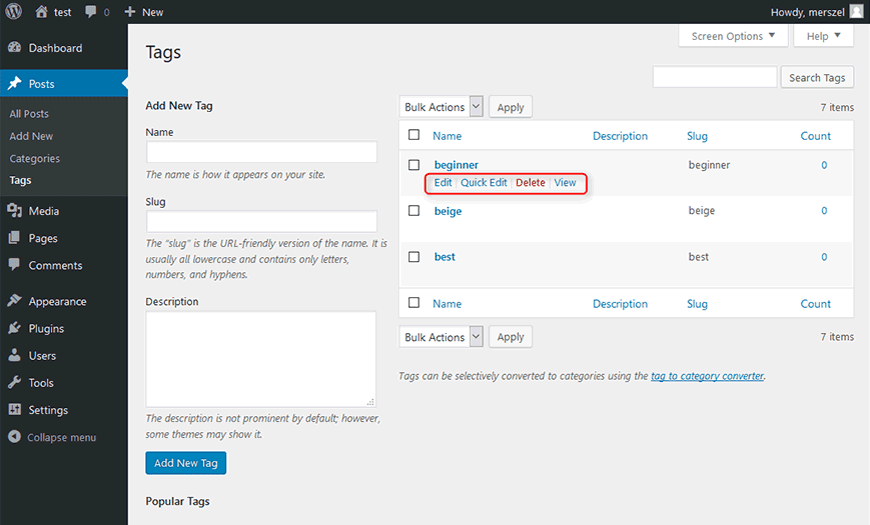Sort by Description in the table header
Image resolution: width=870 pixels, height=525 pixels.
click(x=620, y=136)
